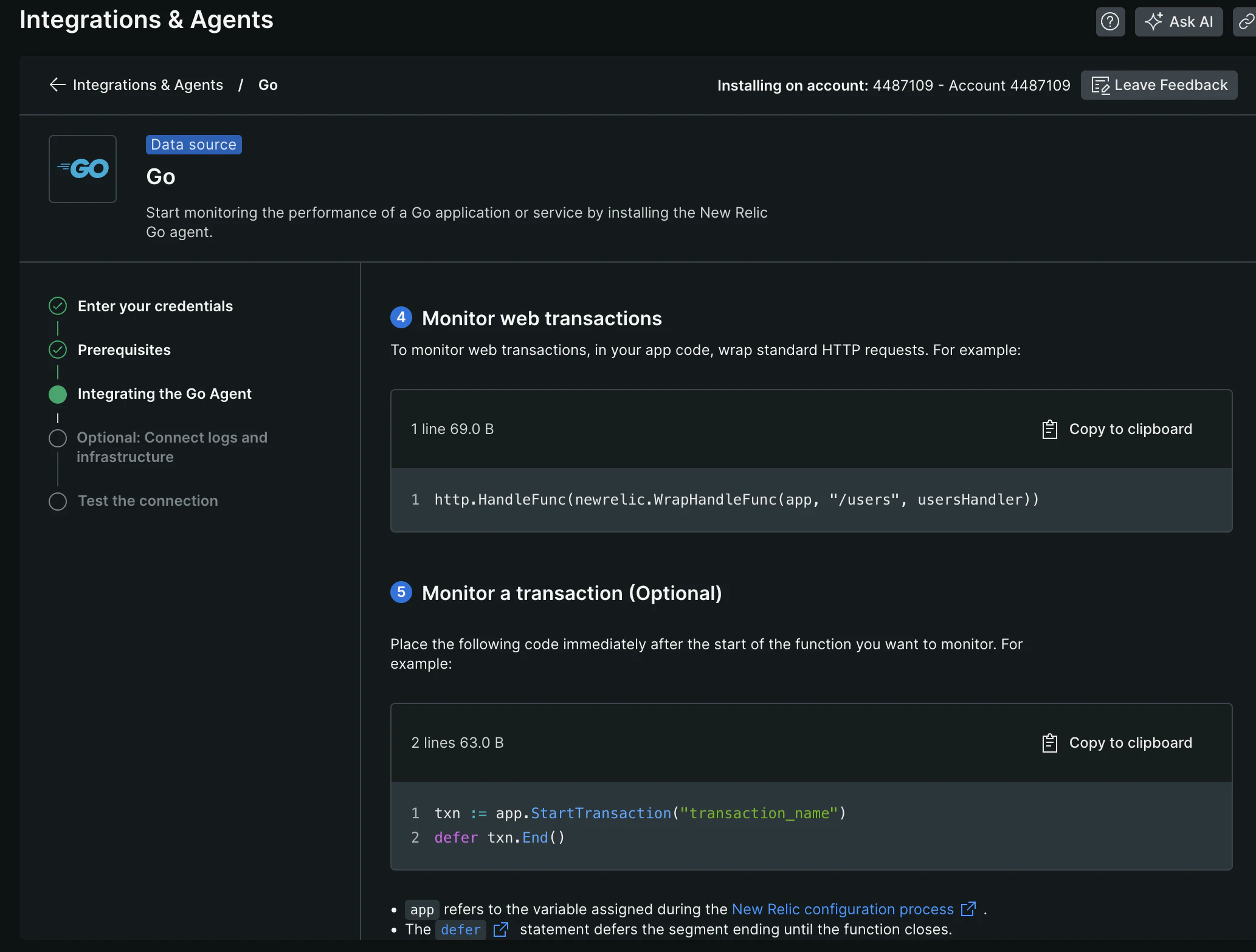This screenshot has height=952, width=1256.
Task: Click the txn := app.StartTransaction code line
Action: [640, 813]
